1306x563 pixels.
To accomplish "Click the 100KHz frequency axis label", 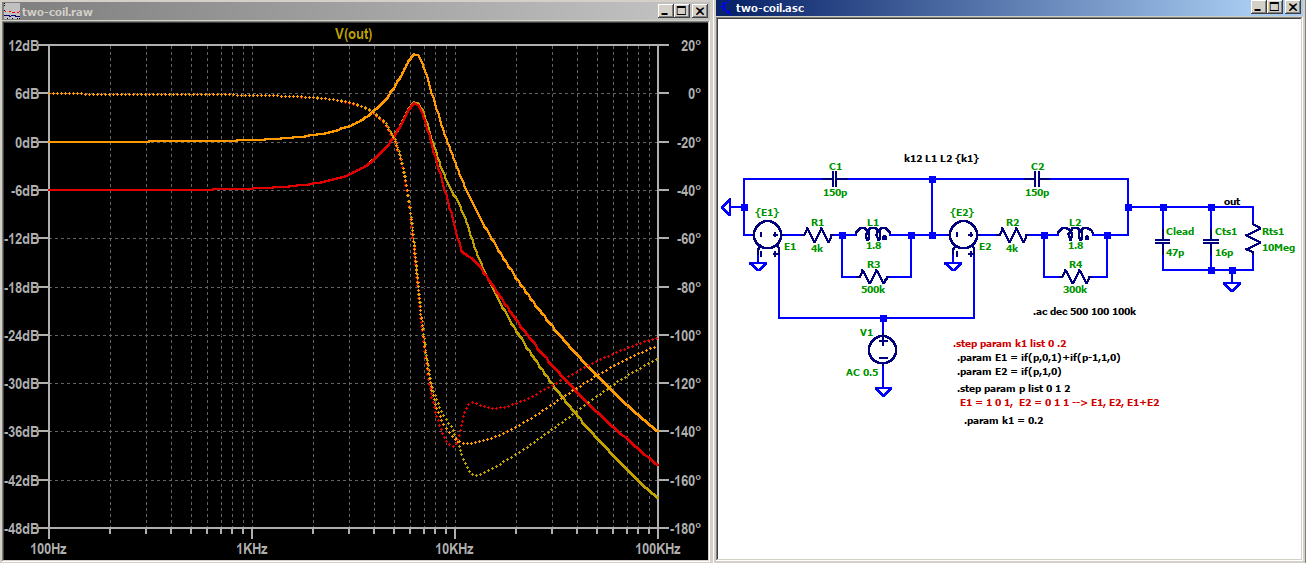I will pos(657,550).
